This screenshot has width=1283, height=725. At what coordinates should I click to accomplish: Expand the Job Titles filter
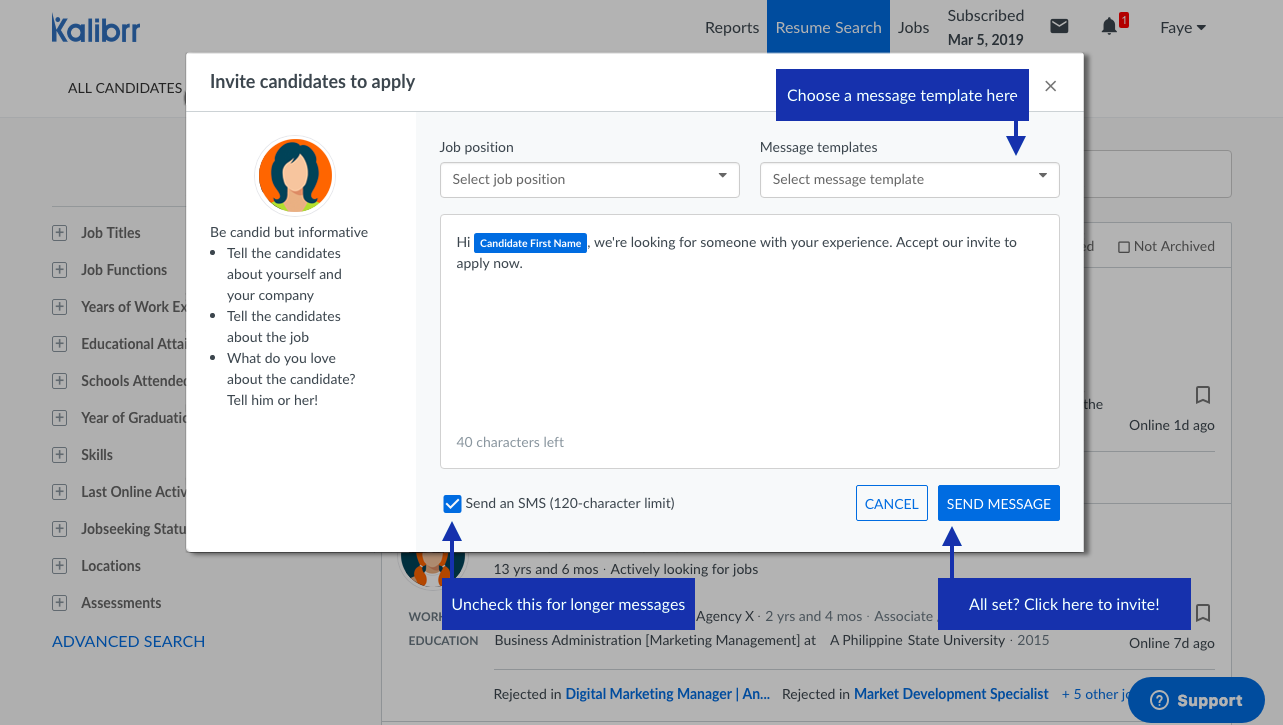click(60, 233)
